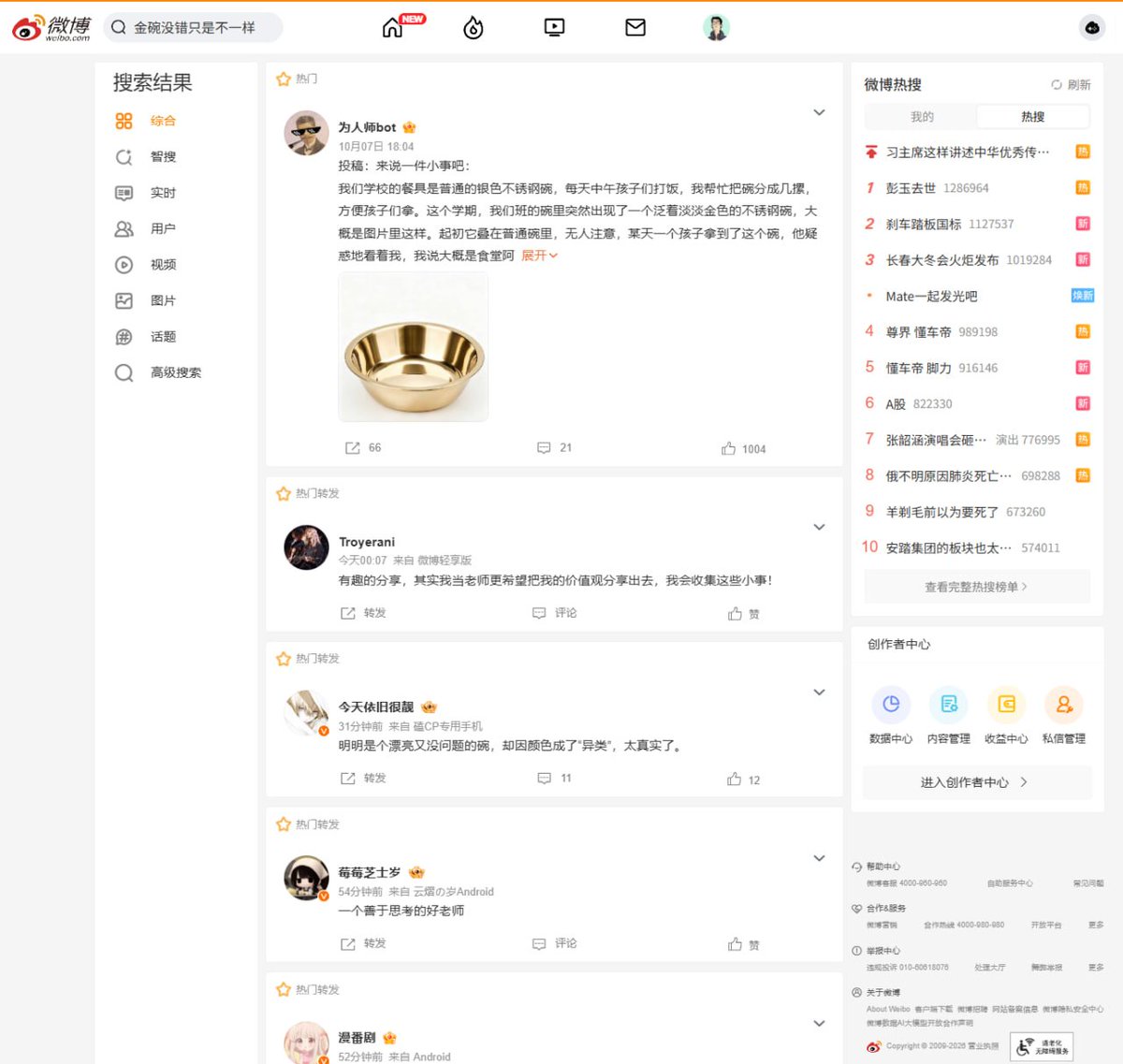This screenshot has height=1064, width=1123.
Task: Open 收益中心 in the creator center
Action: point(1007,717)
